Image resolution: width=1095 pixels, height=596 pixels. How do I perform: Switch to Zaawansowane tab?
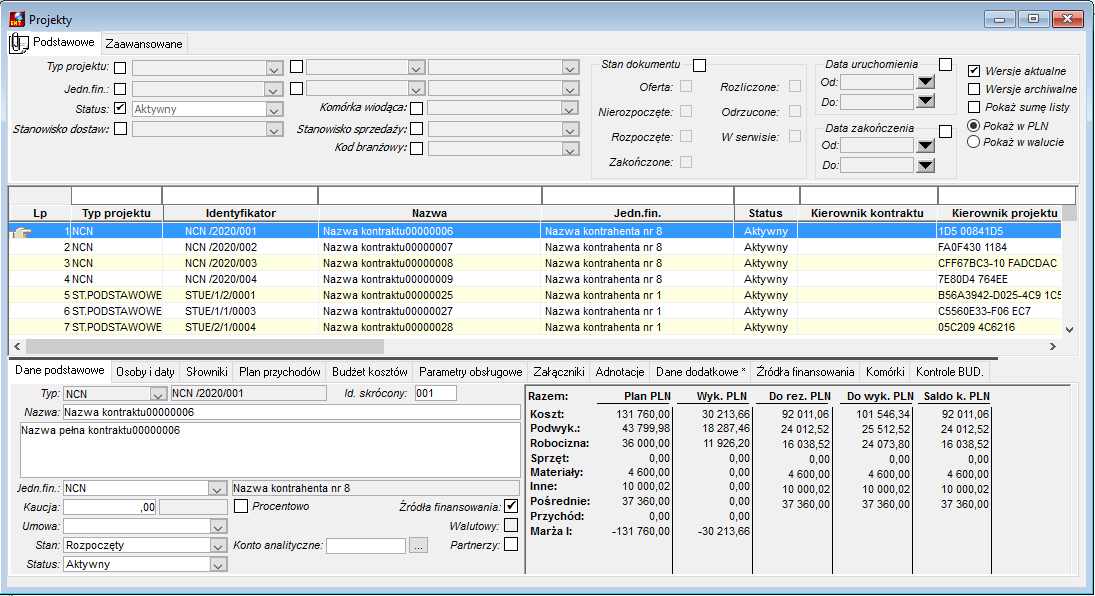(144, 43)
